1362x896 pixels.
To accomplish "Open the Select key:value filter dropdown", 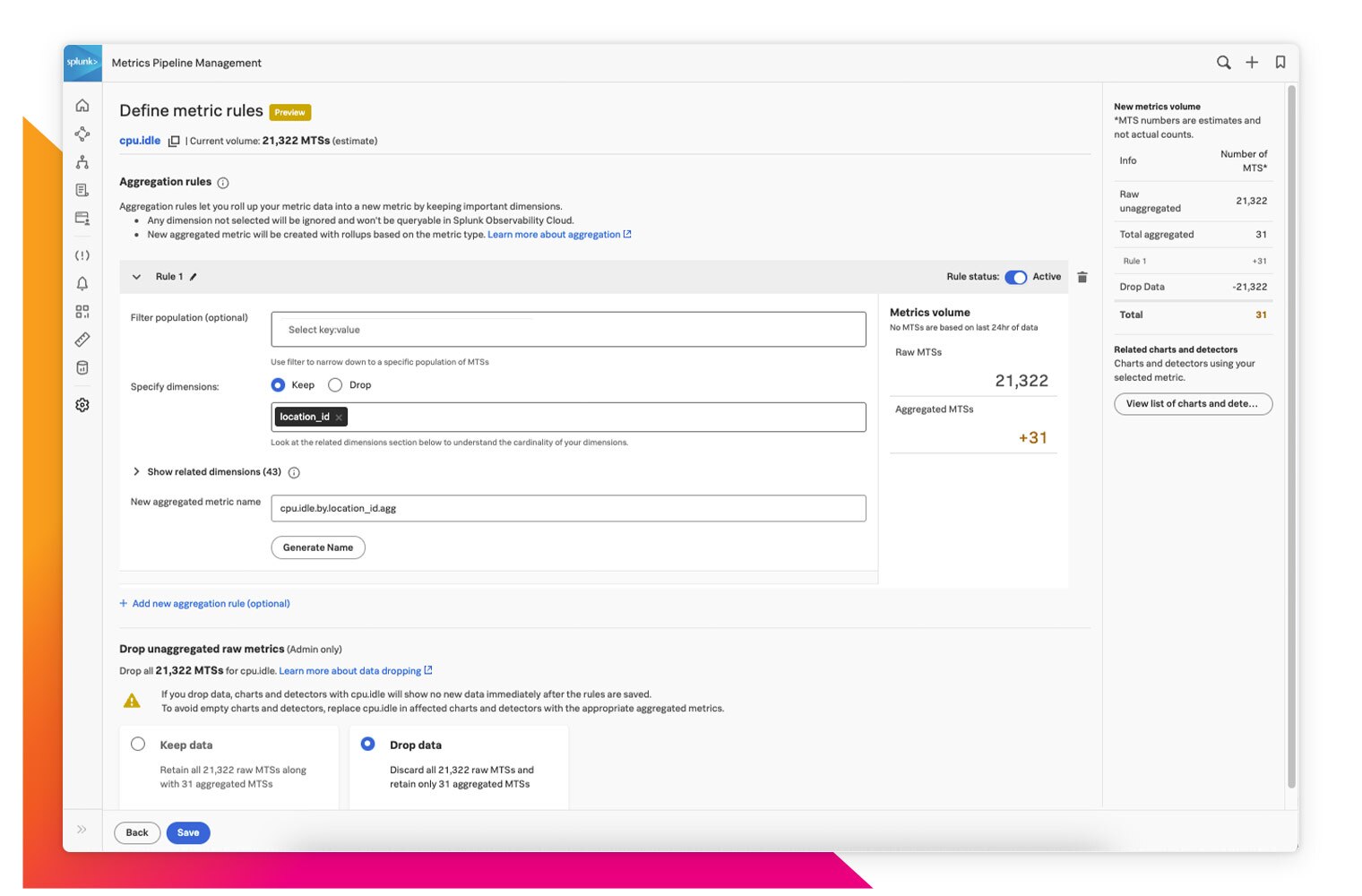I will [x=568, y=329].
